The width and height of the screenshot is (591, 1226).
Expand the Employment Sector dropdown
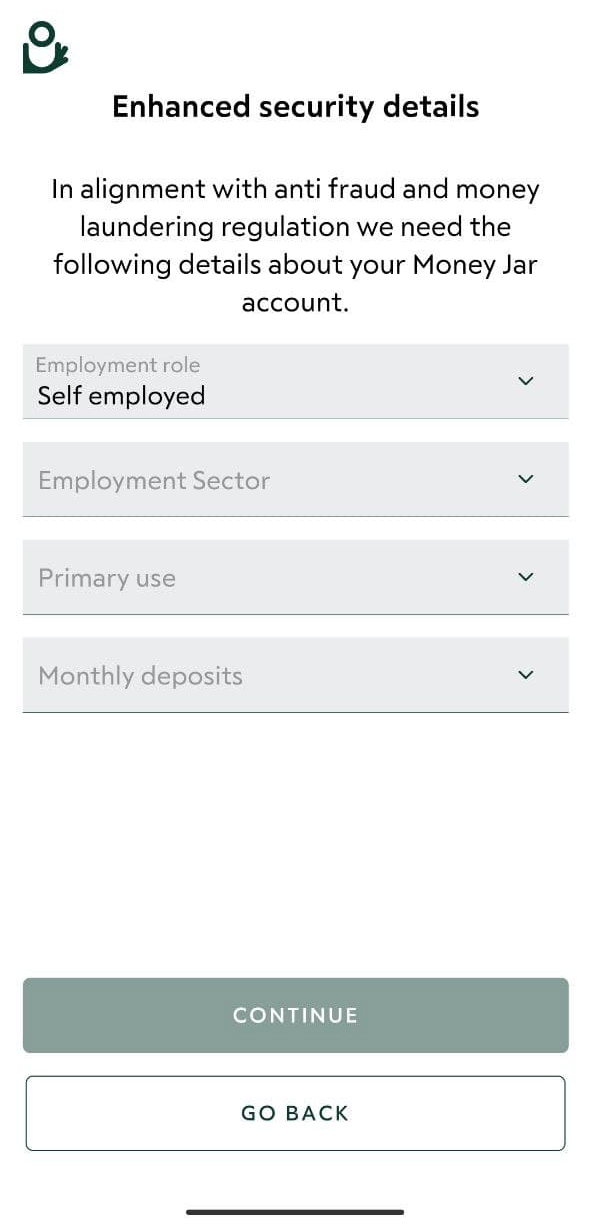pos(295,479)
